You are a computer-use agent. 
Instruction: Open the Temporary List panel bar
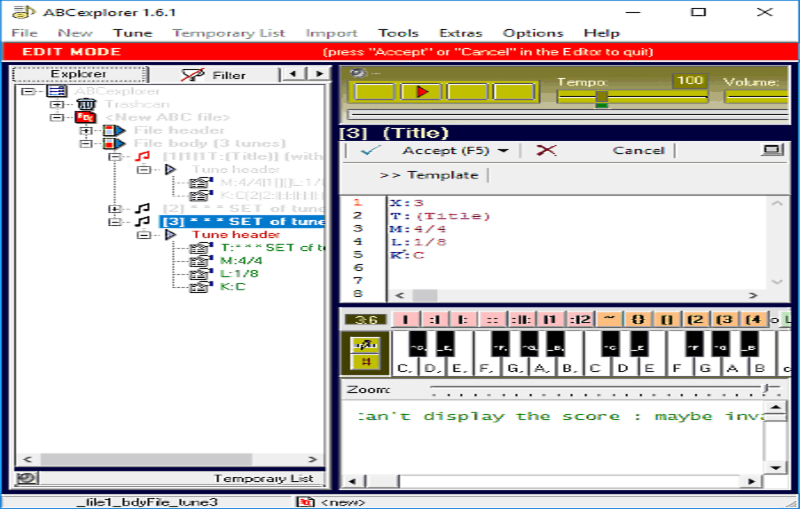pyautogui.click(x=170, y=478)
